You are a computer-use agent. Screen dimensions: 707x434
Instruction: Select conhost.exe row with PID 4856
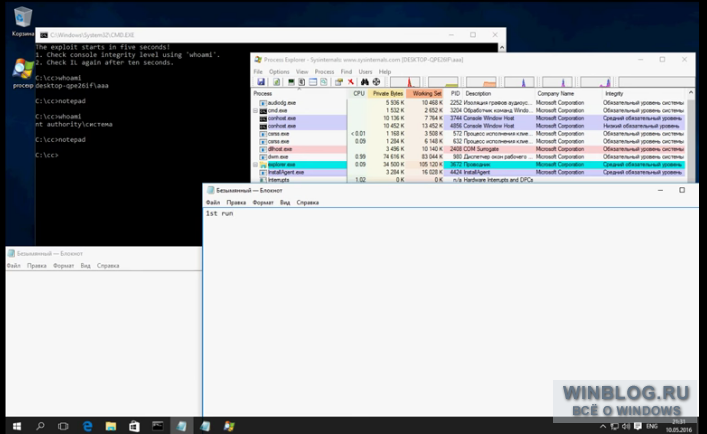tap(468, 126)
